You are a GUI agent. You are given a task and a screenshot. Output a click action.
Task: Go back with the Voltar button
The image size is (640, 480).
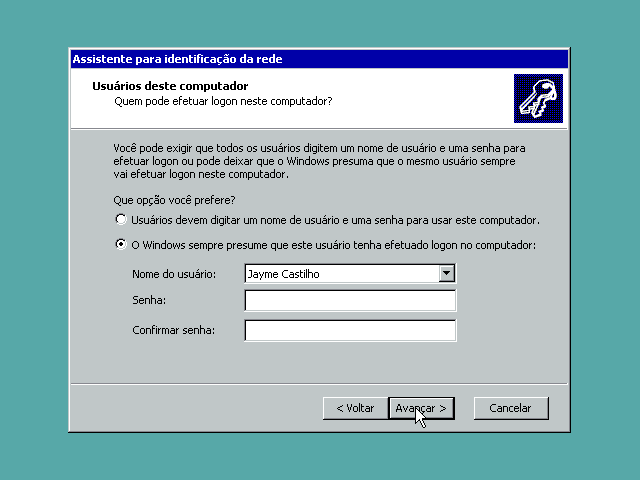(354, 408)
